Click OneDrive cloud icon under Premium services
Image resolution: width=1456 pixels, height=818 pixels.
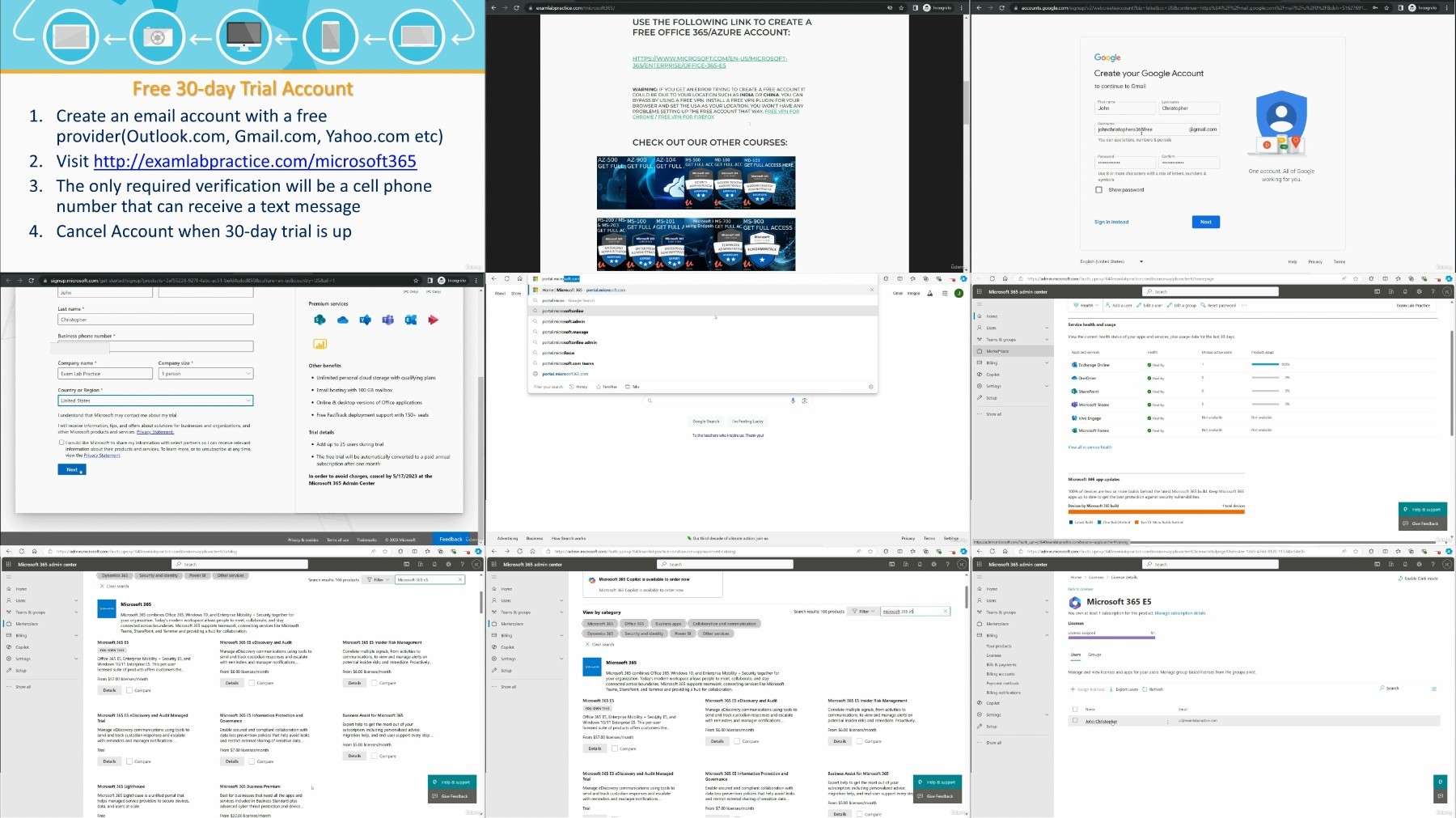343,320
